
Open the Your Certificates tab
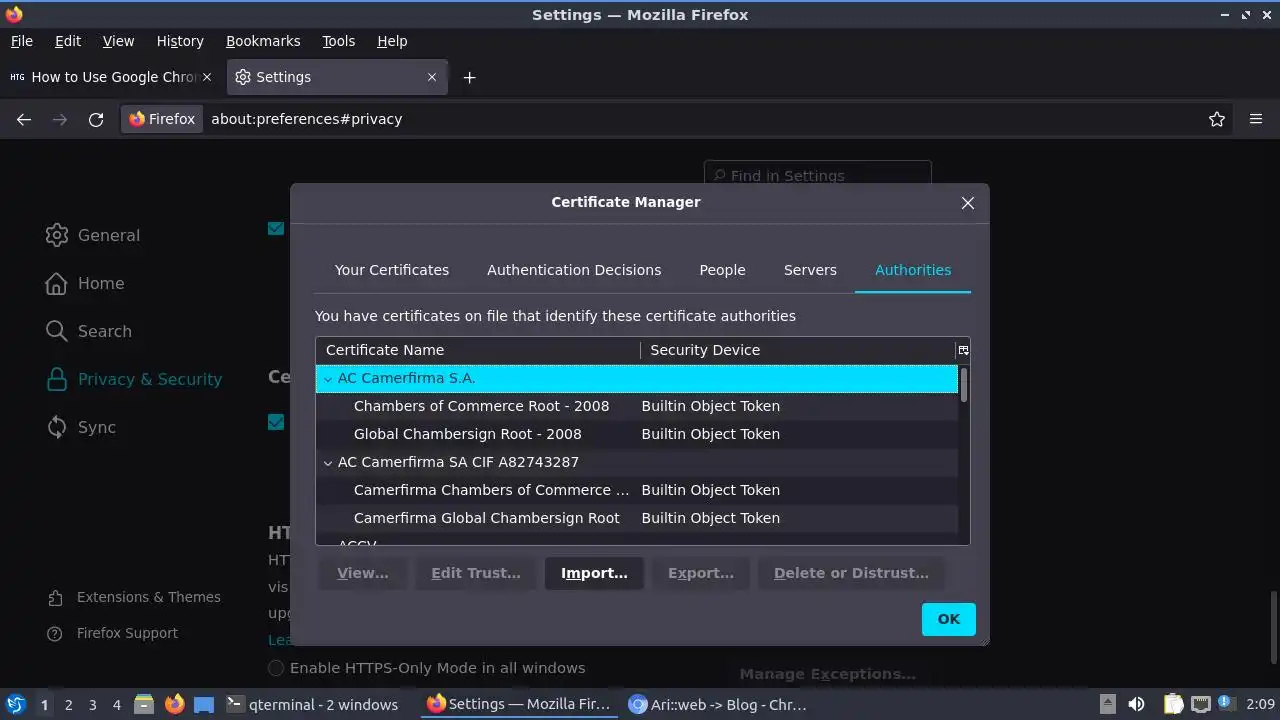point(392,270)
